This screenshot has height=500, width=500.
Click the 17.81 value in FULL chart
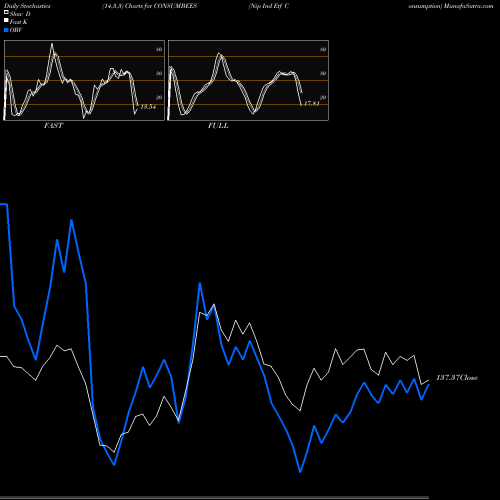click(312, 103)
